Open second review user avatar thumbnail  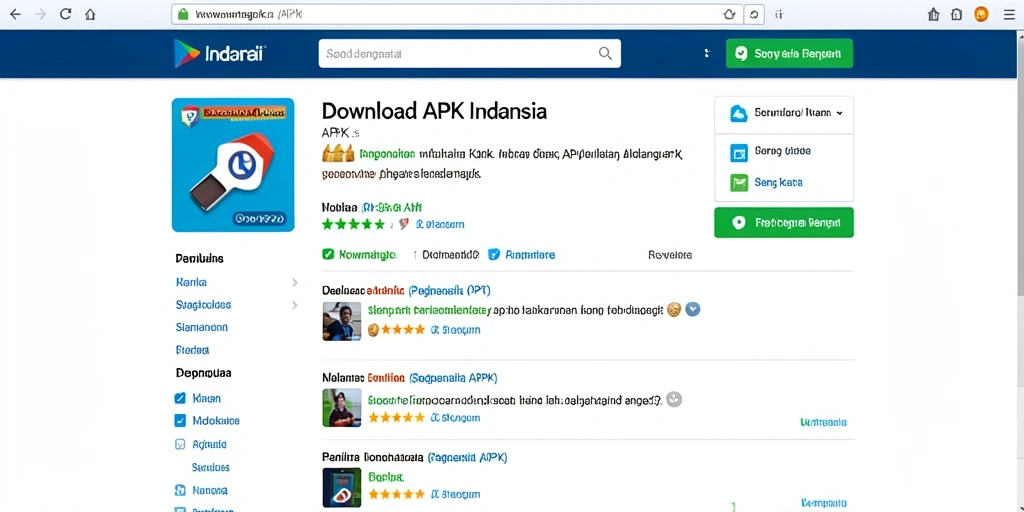(x=342, y=408)
